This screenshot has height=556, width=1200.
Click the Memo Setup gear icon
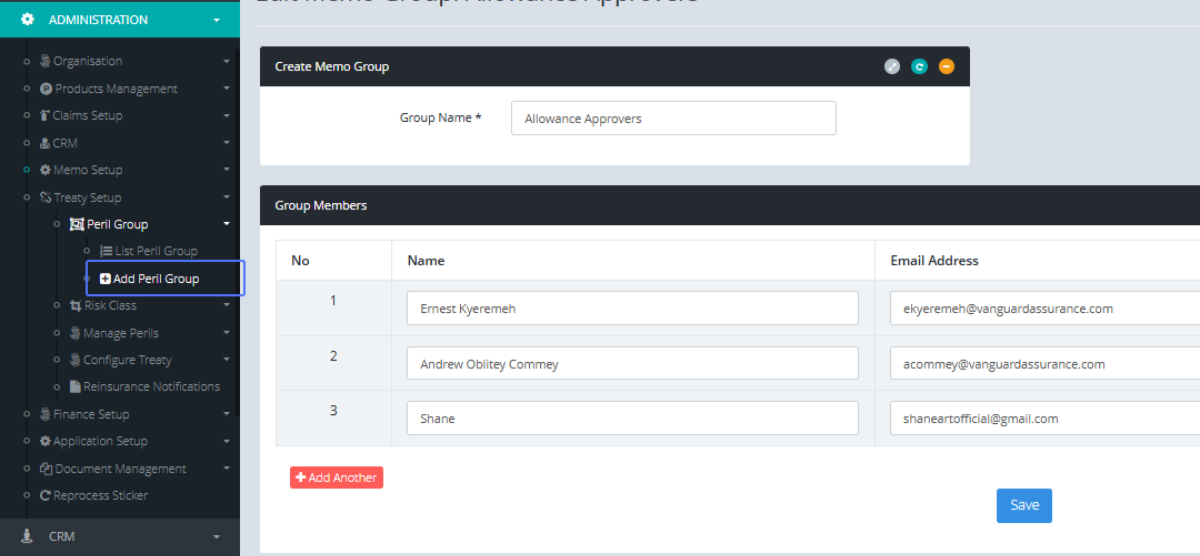coord(45,170)
